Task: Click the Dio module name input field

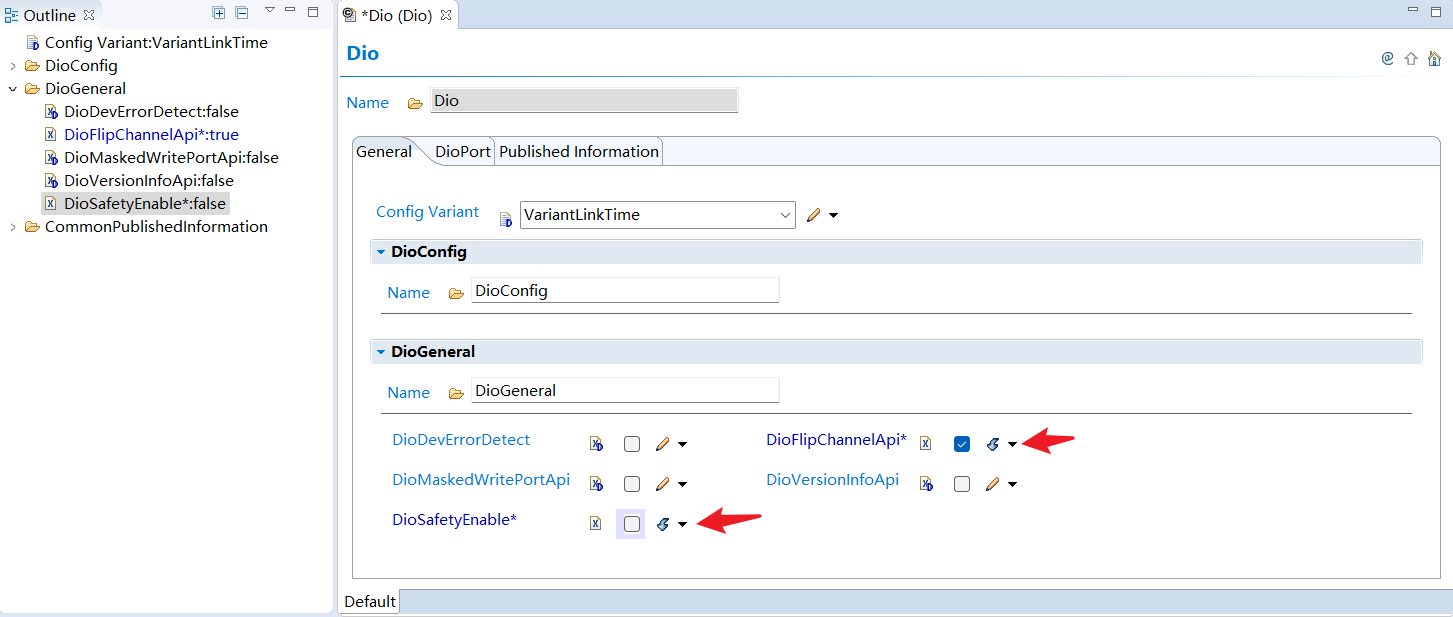Action: click(584, 101)
